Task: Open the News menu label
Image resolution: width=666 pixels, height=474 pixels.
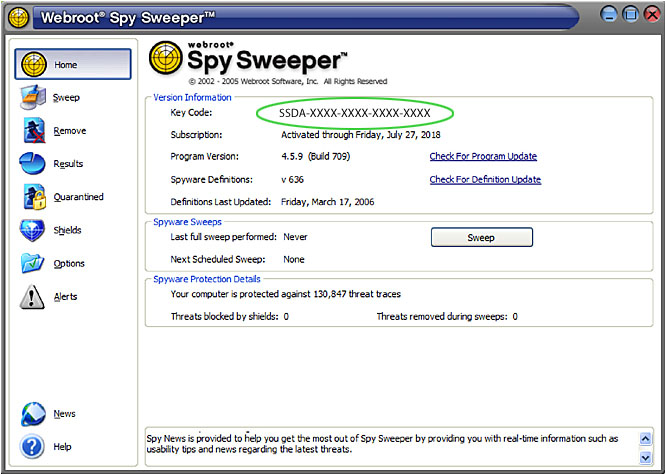Action: [64, 414]
